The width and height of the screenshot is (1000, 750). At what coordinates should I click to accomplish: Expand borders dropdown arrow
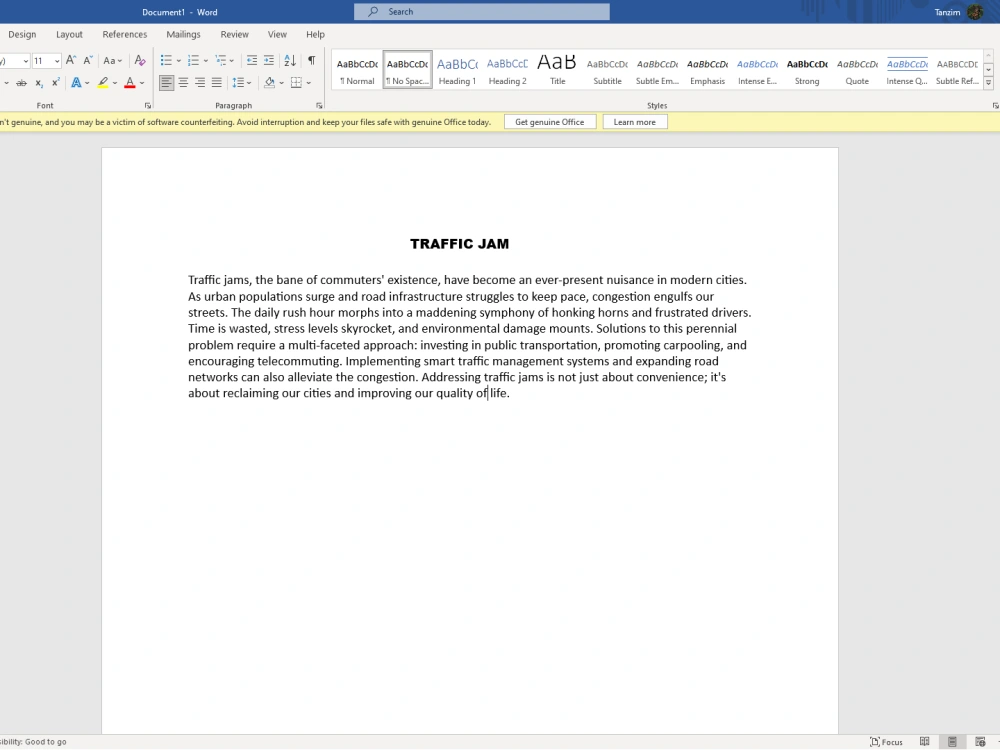coord(309,83)
